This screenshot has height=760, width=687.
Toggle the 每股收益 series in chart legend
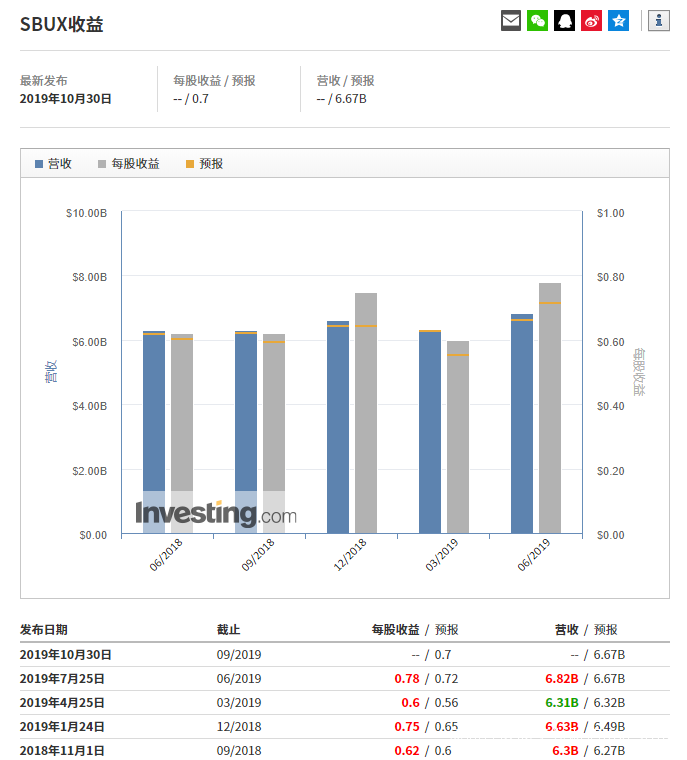click(129, 164)
